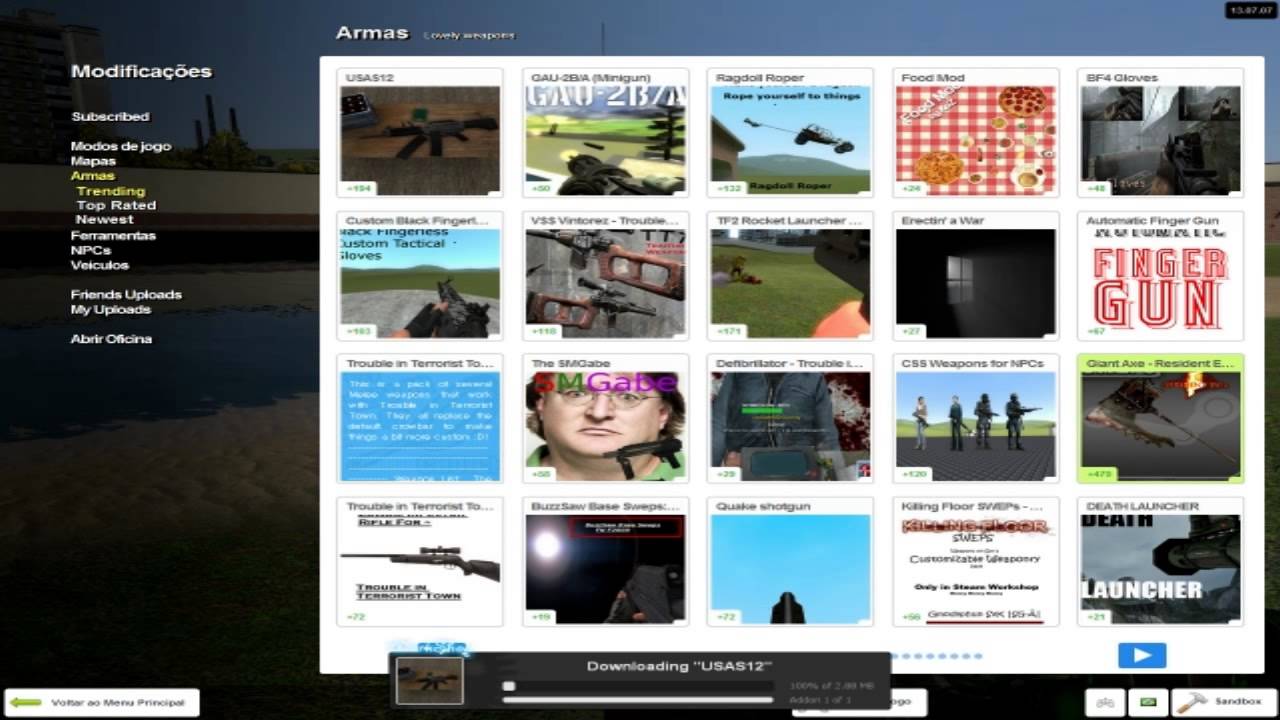The image size is (1280, 720).
Task: Select the Armas category
Action: click(92, 176)
